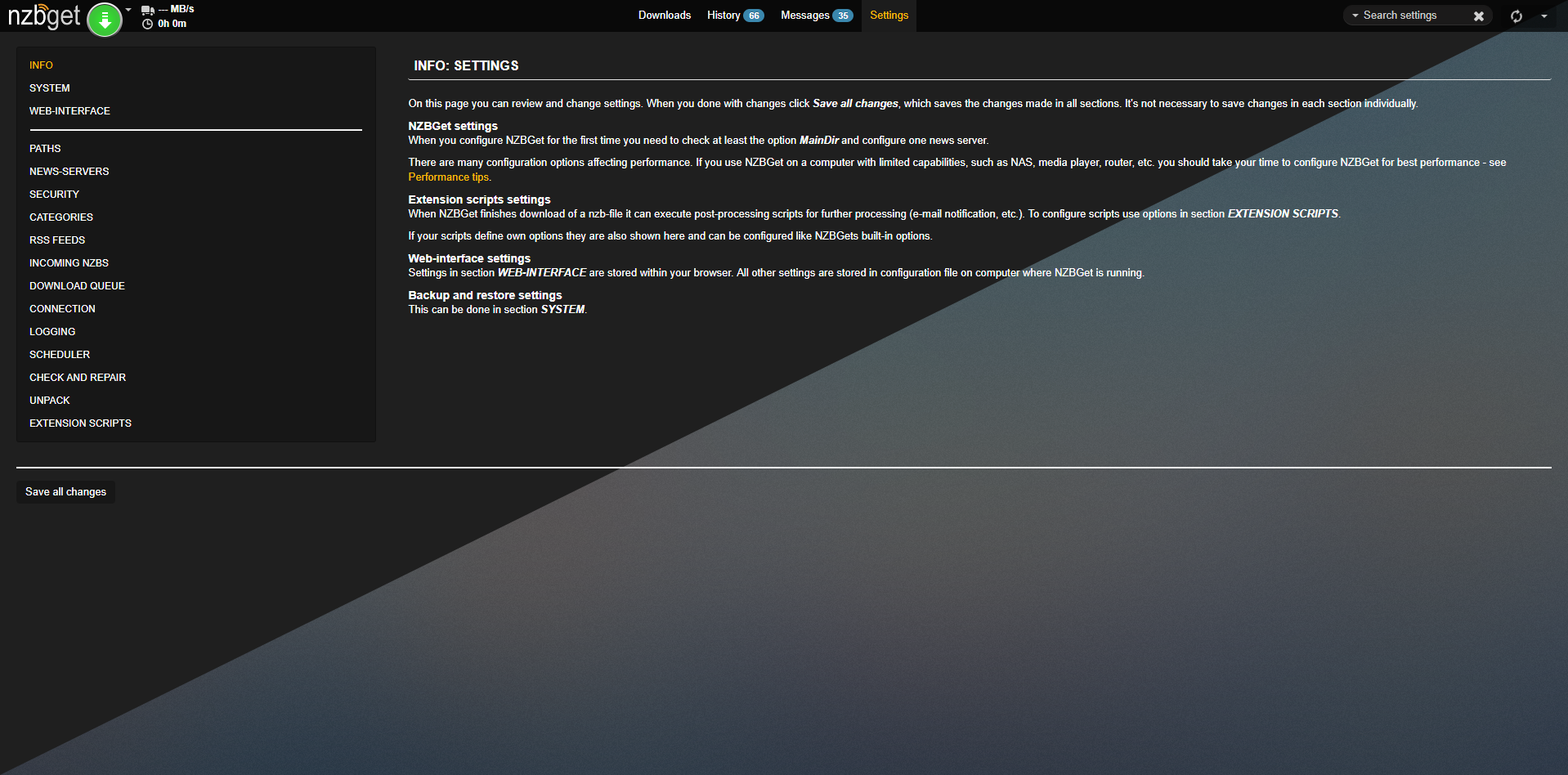
Task: Click the nzbget logo
Action: [43, 16]
